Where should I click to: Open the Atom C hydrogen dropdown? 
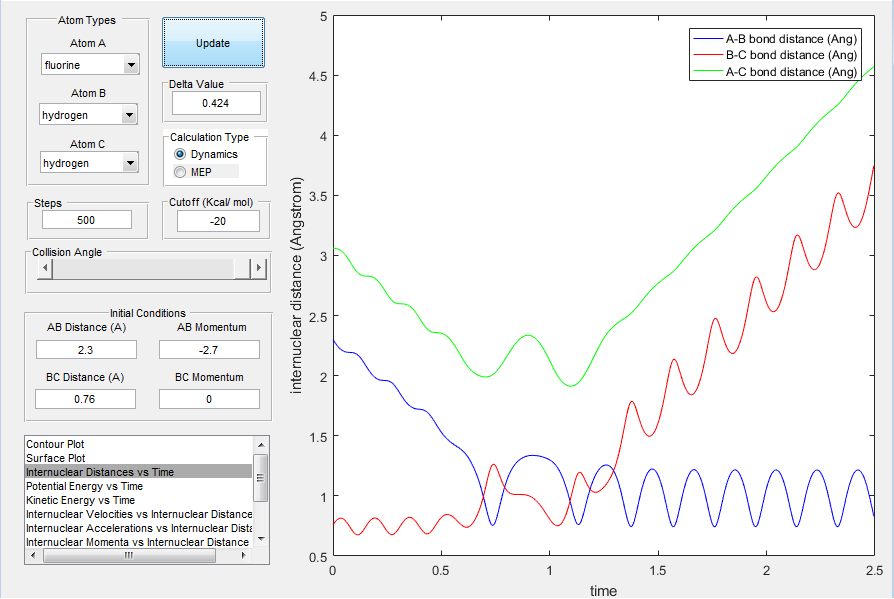click(x=89, y=162)
